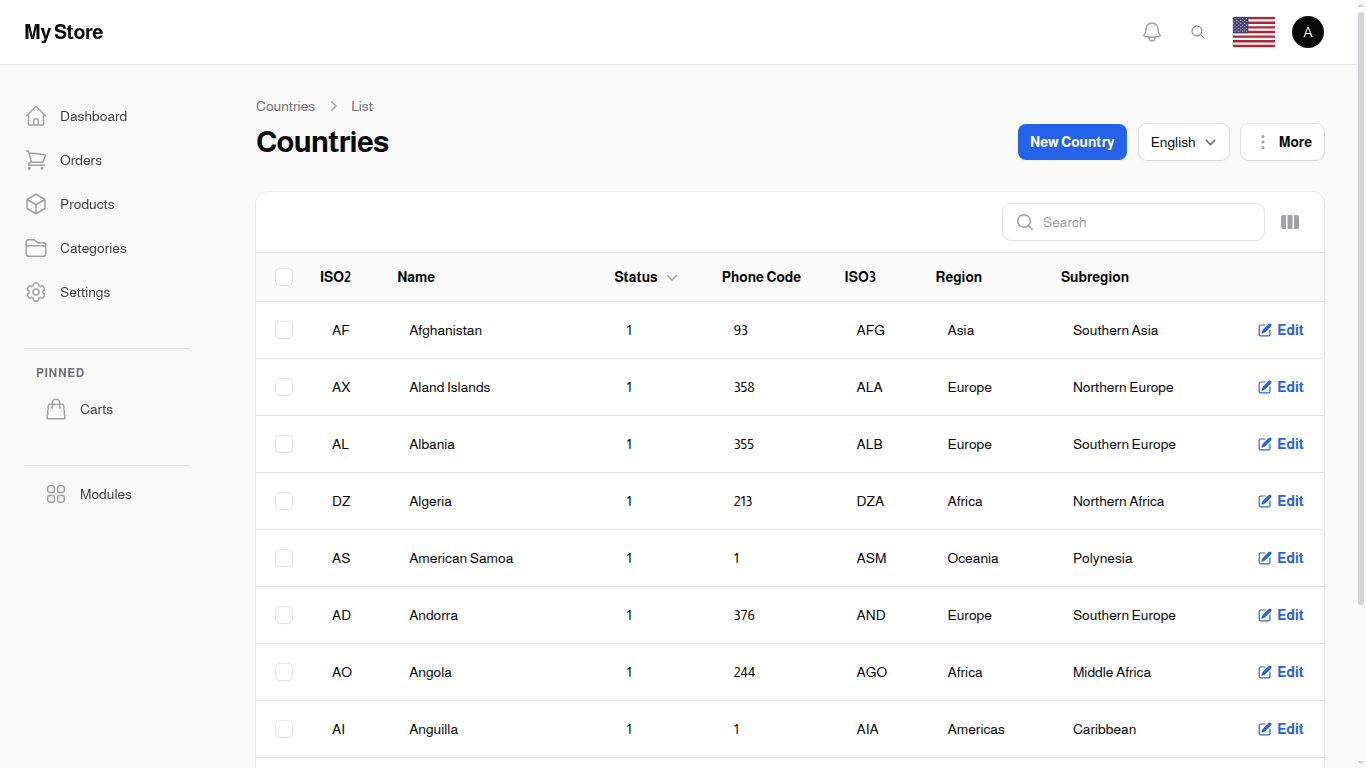Select the Dashboard home icon

coord(36,115)
